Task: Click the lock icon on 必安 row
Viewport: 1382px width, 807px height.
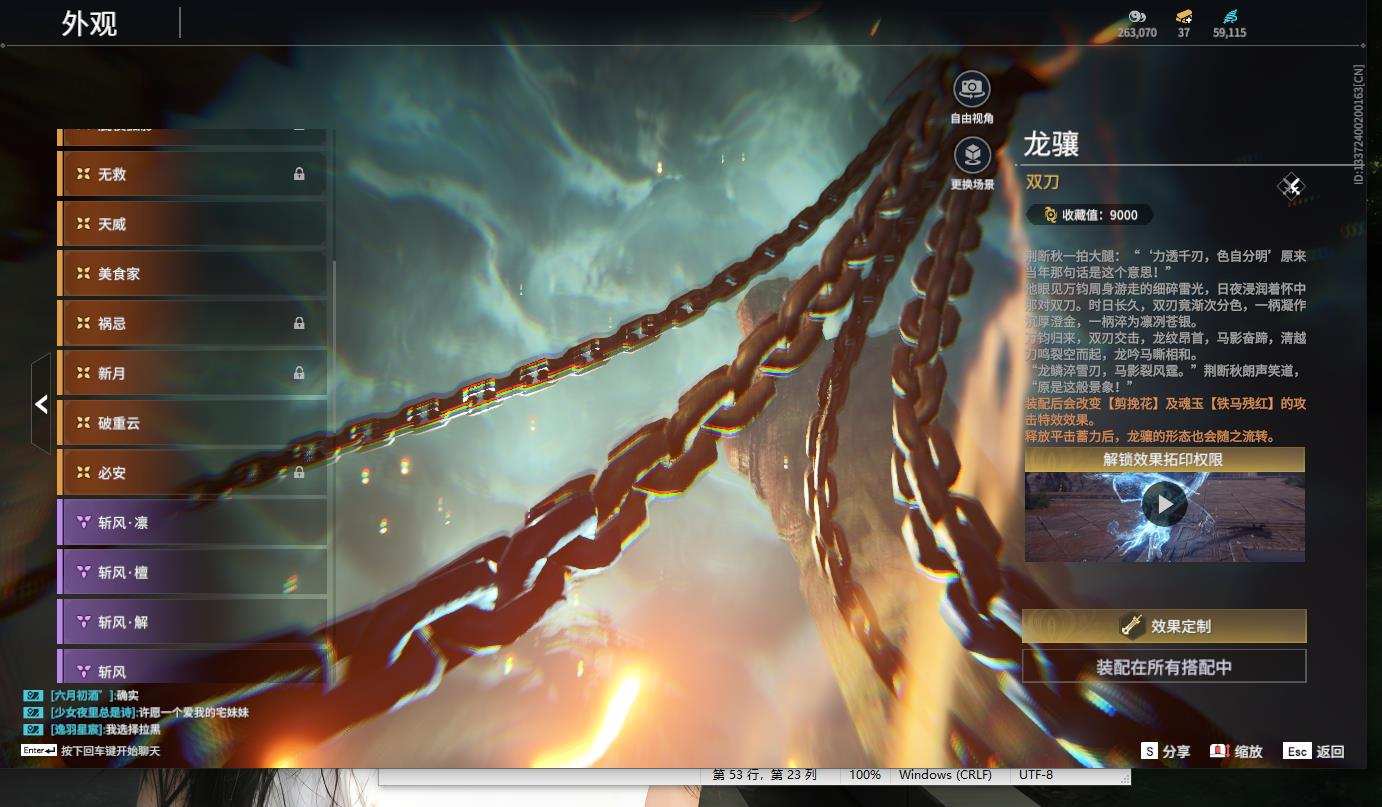Action: [299, 473]
